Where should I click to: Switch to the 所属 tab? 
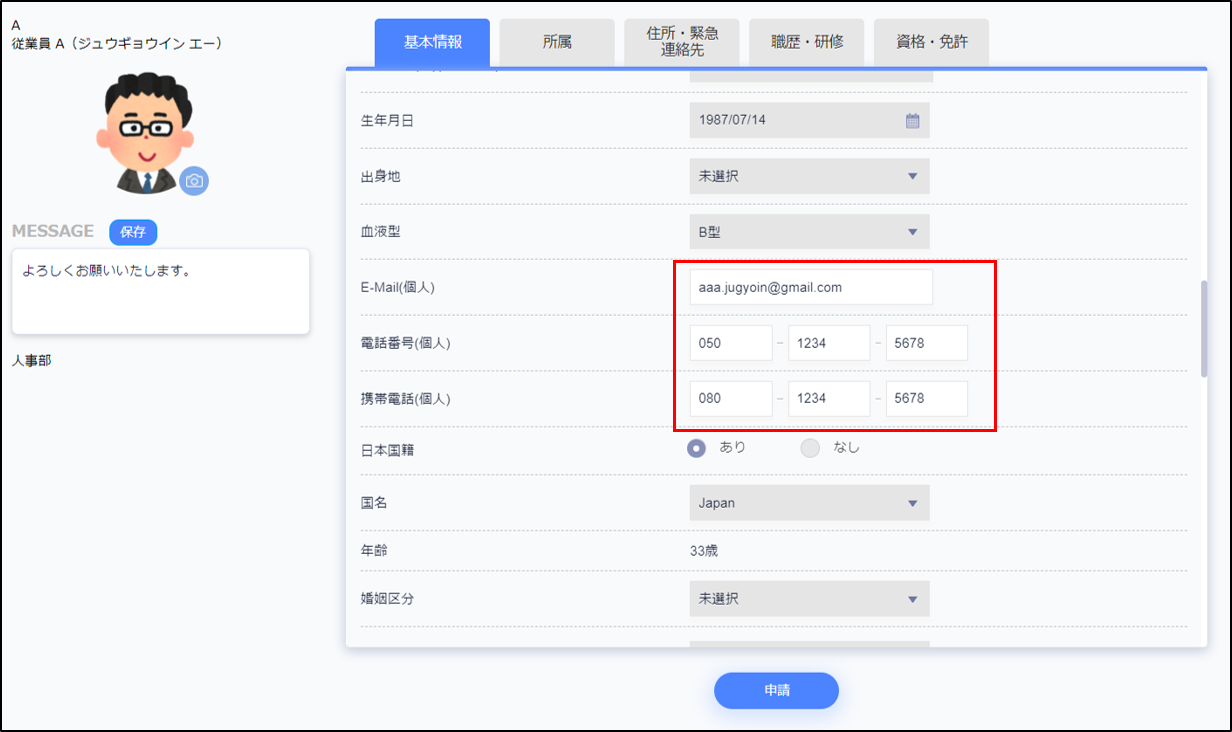557,43
